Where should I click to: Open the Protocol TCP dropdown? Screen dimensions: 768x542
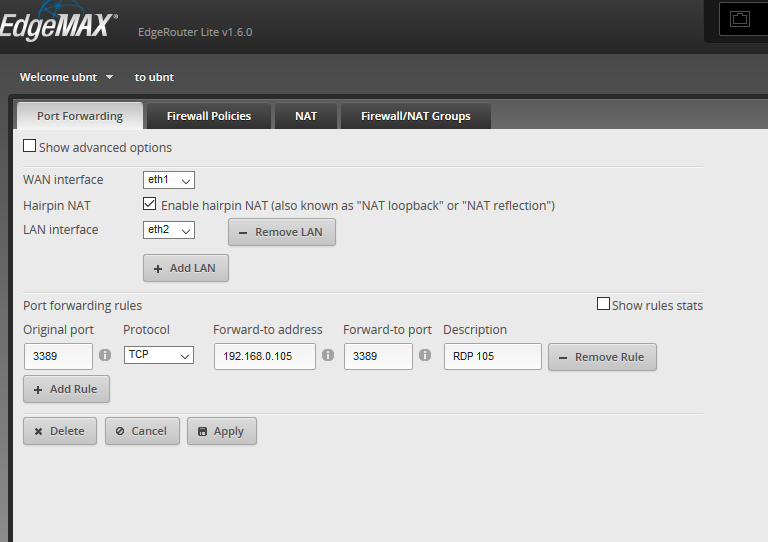158,355
